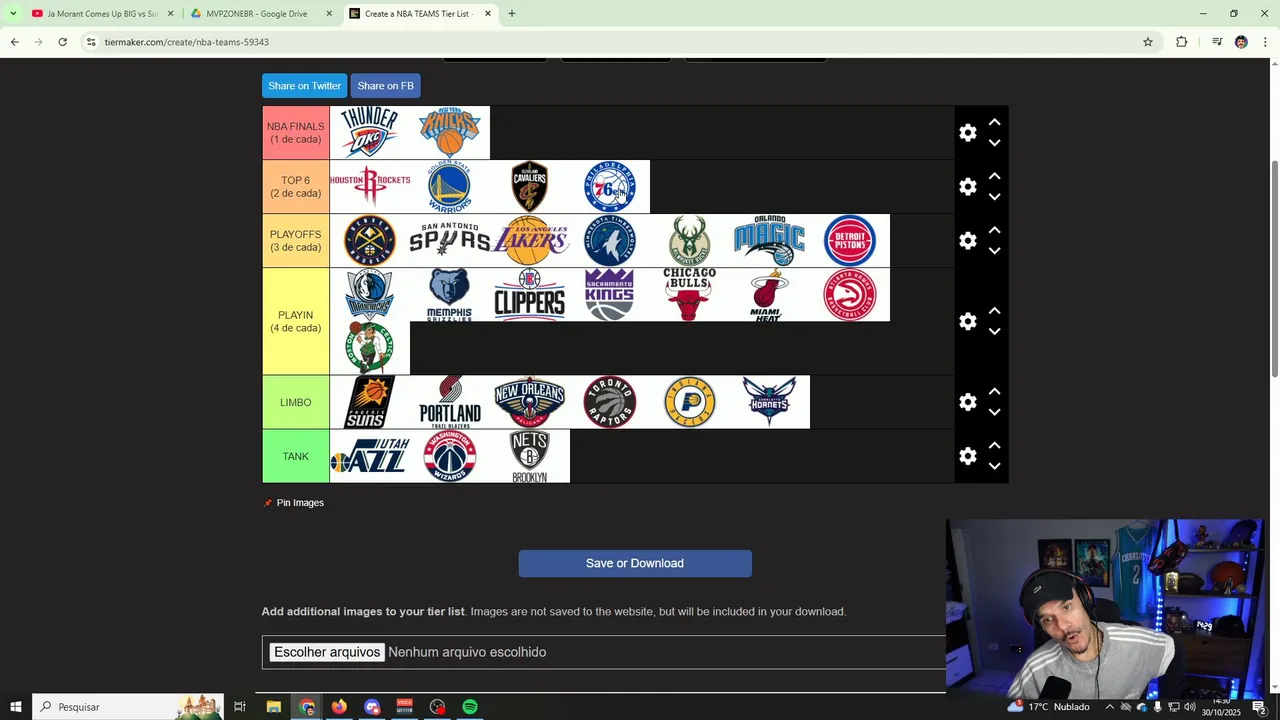Click Share on Twitter button
Image resolution: width=1280 pixels, height=720 pixels.
point(304,86)
